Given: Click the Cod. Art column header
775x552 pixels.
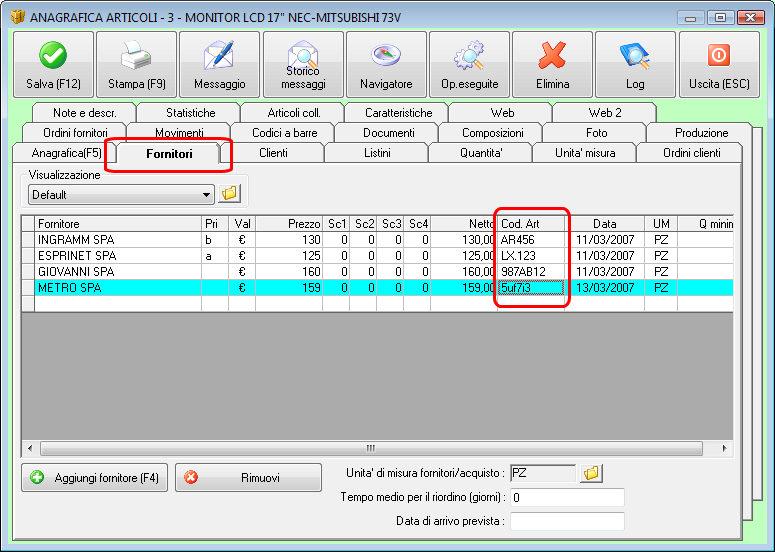Looking at the screenshot, I should tap(531, 224).
